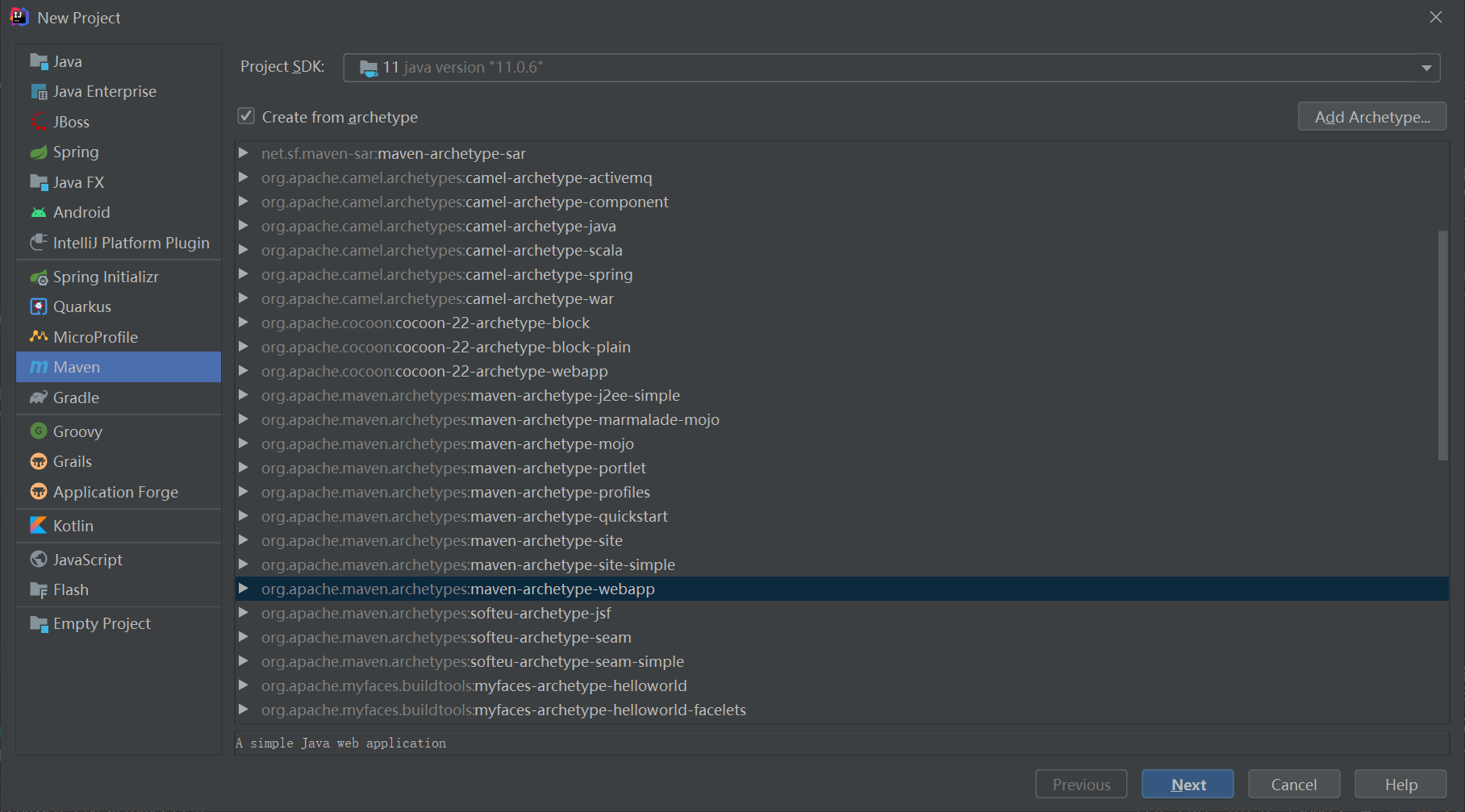Open the Project SDK dropdown arrow

(x=1426, y=68)
